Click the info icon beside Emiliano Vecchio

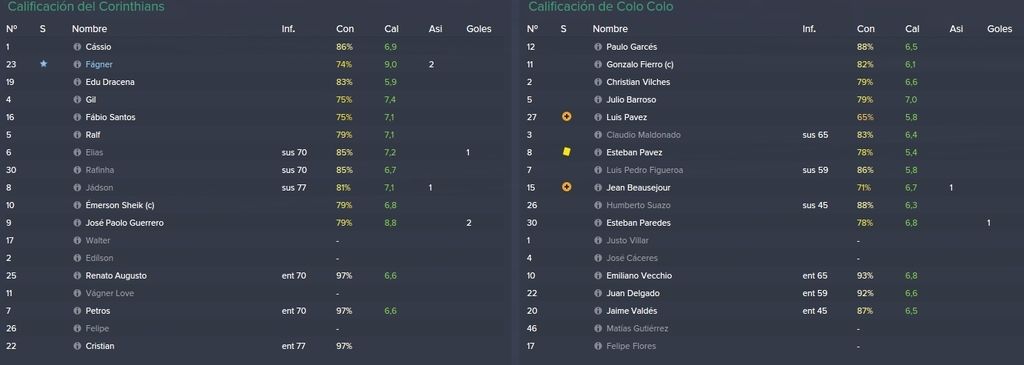coord(598,276)
